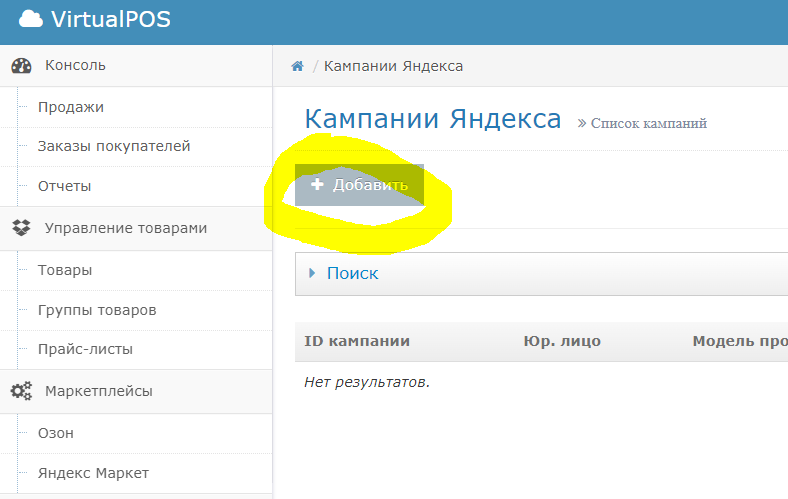Open the Товары sidebar item
This screenshot has height=499, width=788.
(65, 270)
